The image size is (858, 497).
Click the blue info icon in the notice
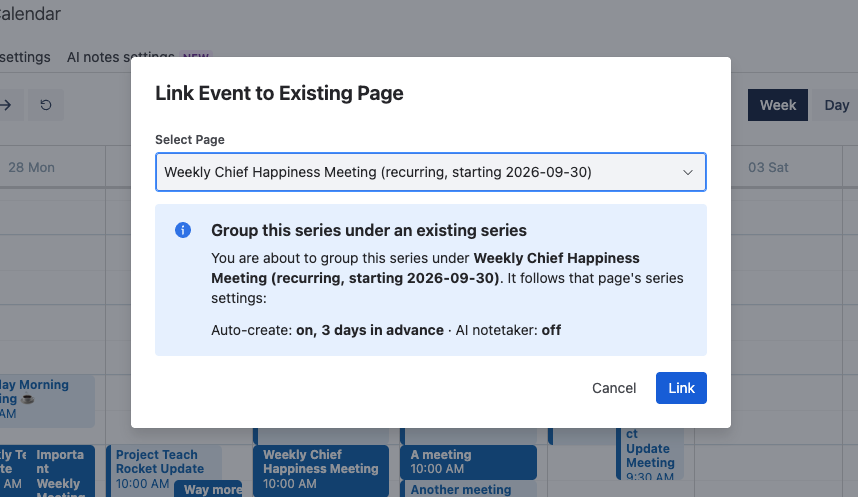183,230
